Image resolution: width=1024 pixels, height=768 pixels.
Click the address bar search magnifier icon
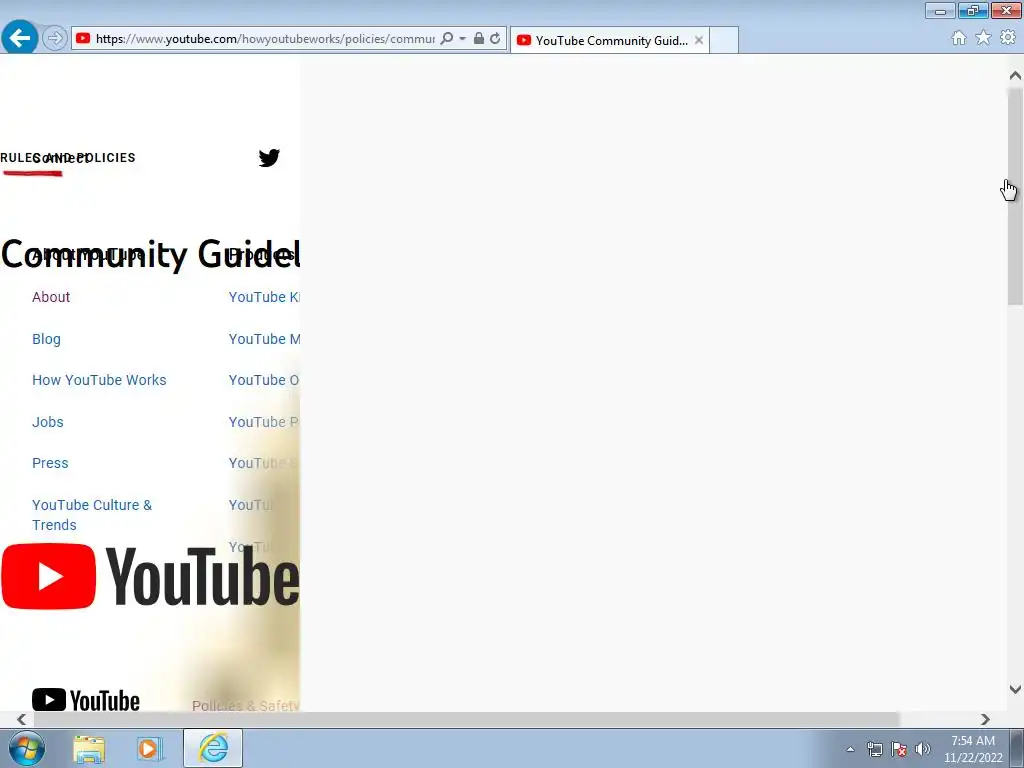pyautogui.click(x=447, y=39)
